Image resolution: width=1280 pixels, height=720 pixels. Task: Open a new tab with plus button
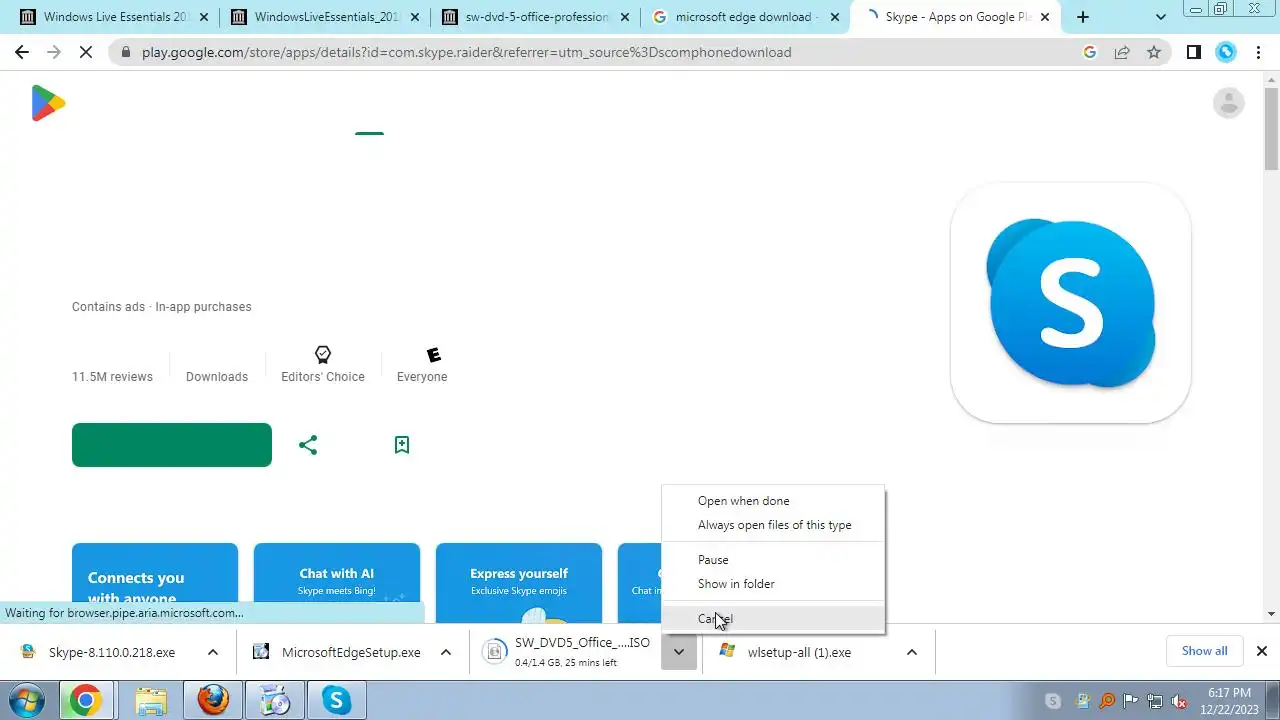1083,17
